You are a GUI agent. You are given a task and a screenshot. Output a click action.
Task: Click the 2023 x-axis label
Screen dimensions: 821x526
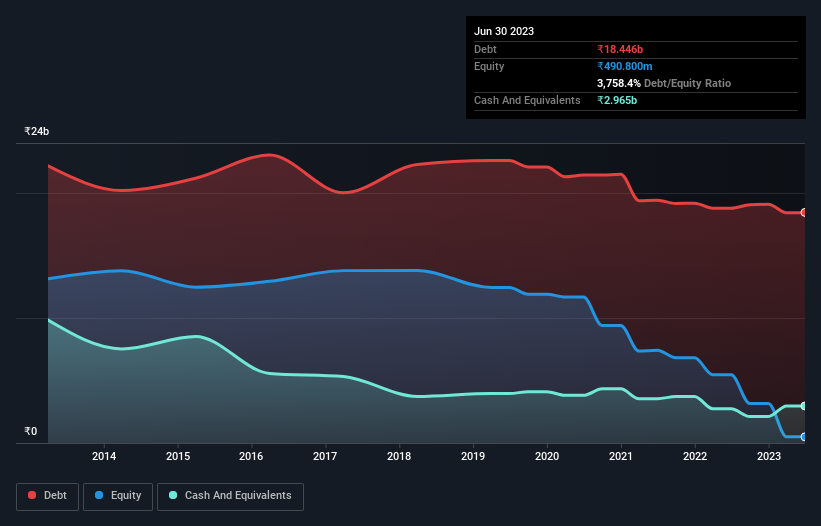click(769, 456)
